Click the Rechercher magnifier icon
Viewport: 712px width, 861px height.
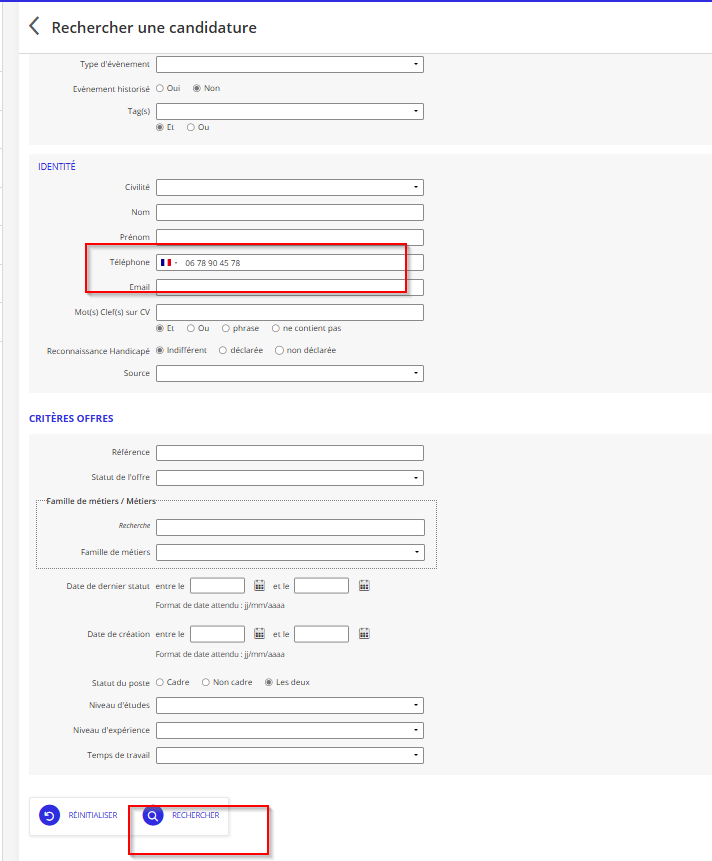[153, 816]
